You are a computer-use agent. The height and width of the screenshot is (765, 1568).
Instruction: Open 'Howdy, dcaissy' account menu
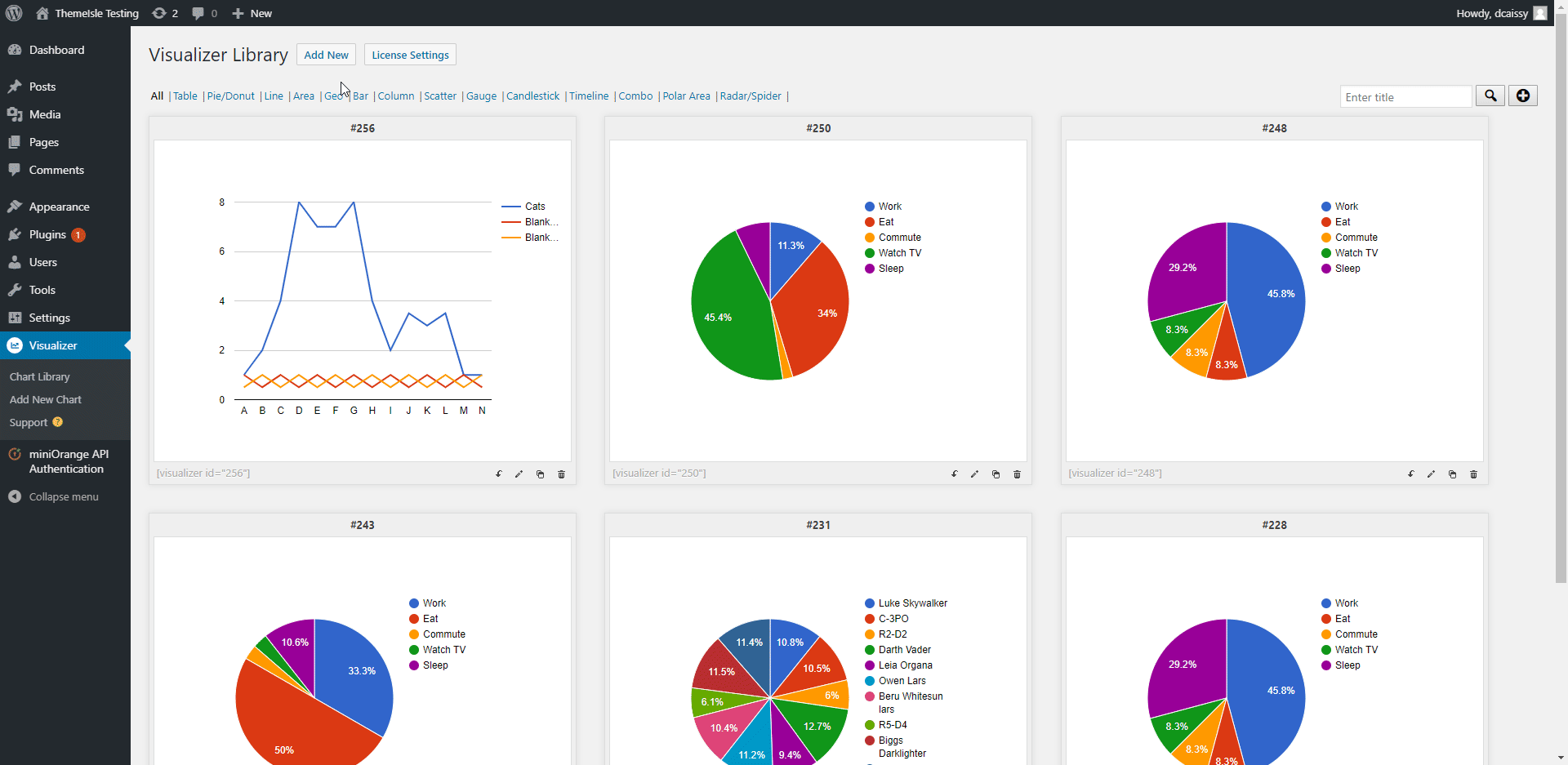[1499, 13]
